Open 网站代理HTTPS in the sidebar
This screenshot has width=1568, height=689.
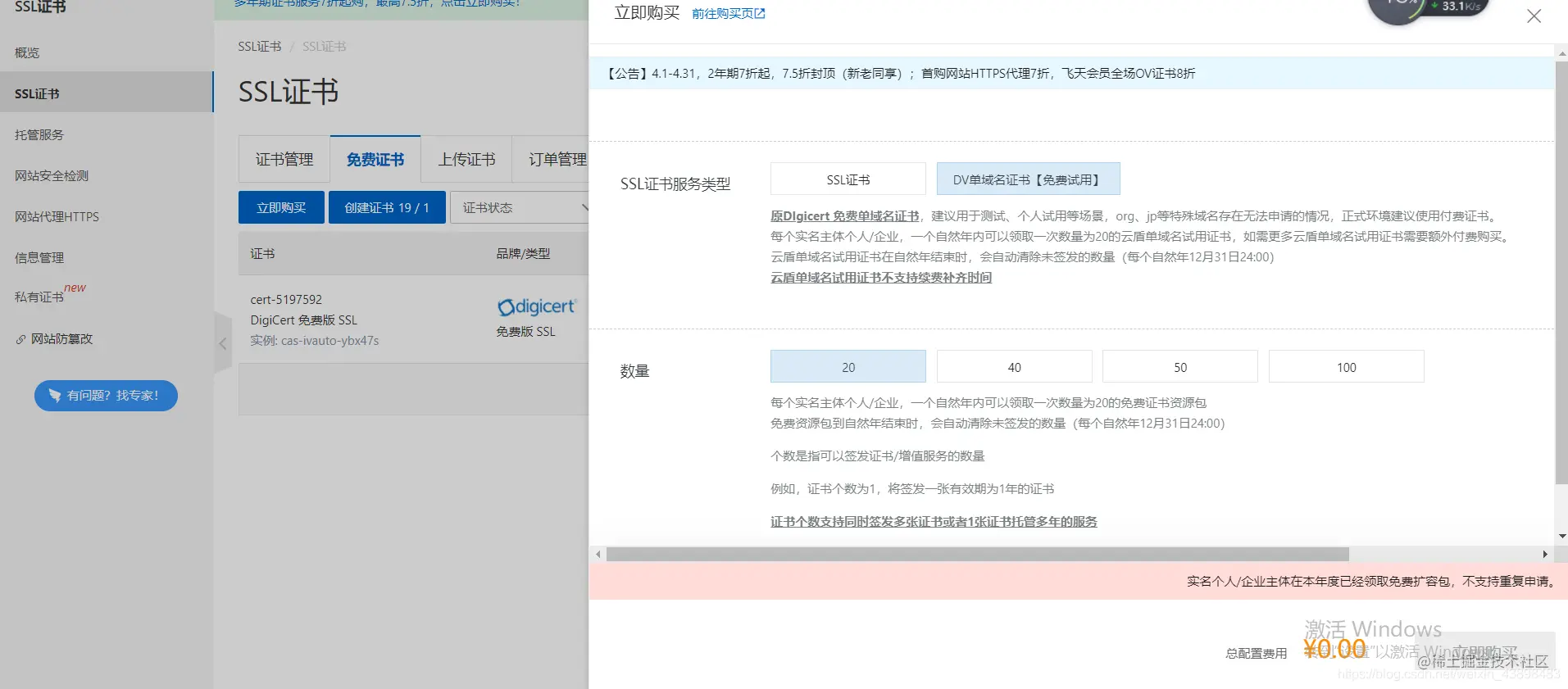pyautogui.click(x=57, y=216)
